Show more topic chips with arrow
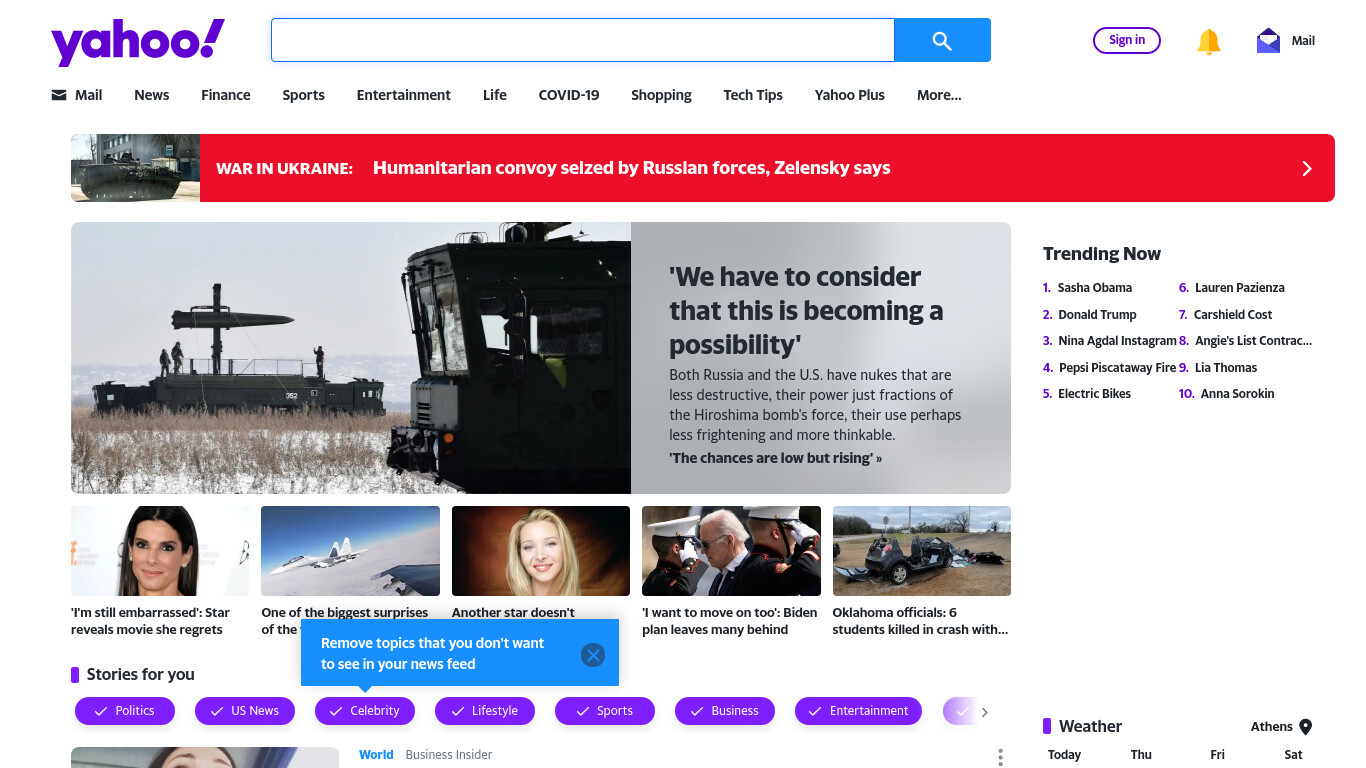 click(x=985, y=712)
